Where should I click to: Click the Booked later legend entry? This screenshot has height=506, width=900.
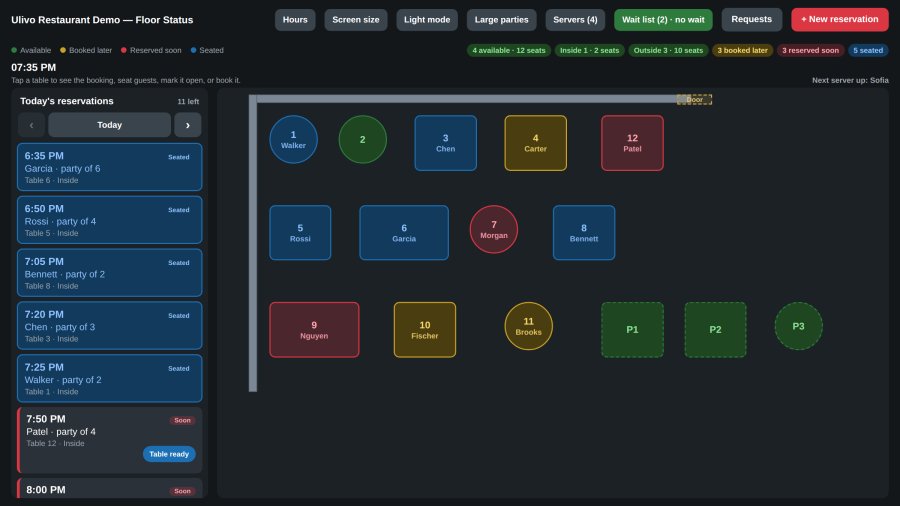point(86,50)
